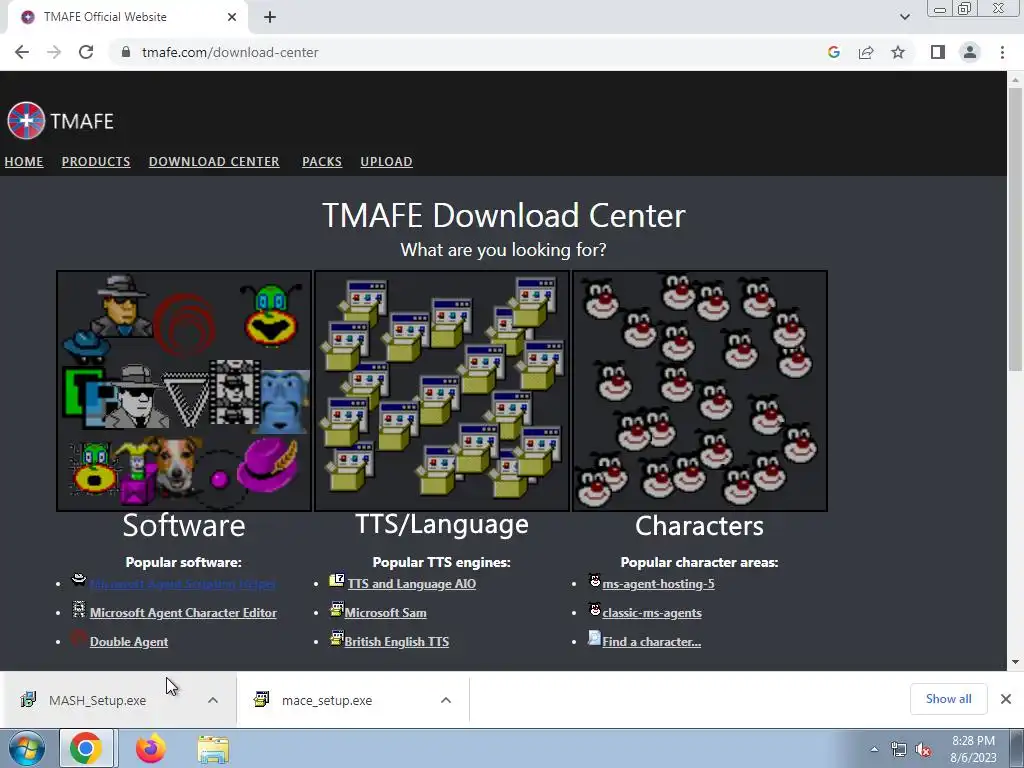Image resolution: width=1024 pixels, height=768 pixels.
Task: Click the page vertical scrollbar thumb
Action: pyautogui.click(x=1015, y=229)
